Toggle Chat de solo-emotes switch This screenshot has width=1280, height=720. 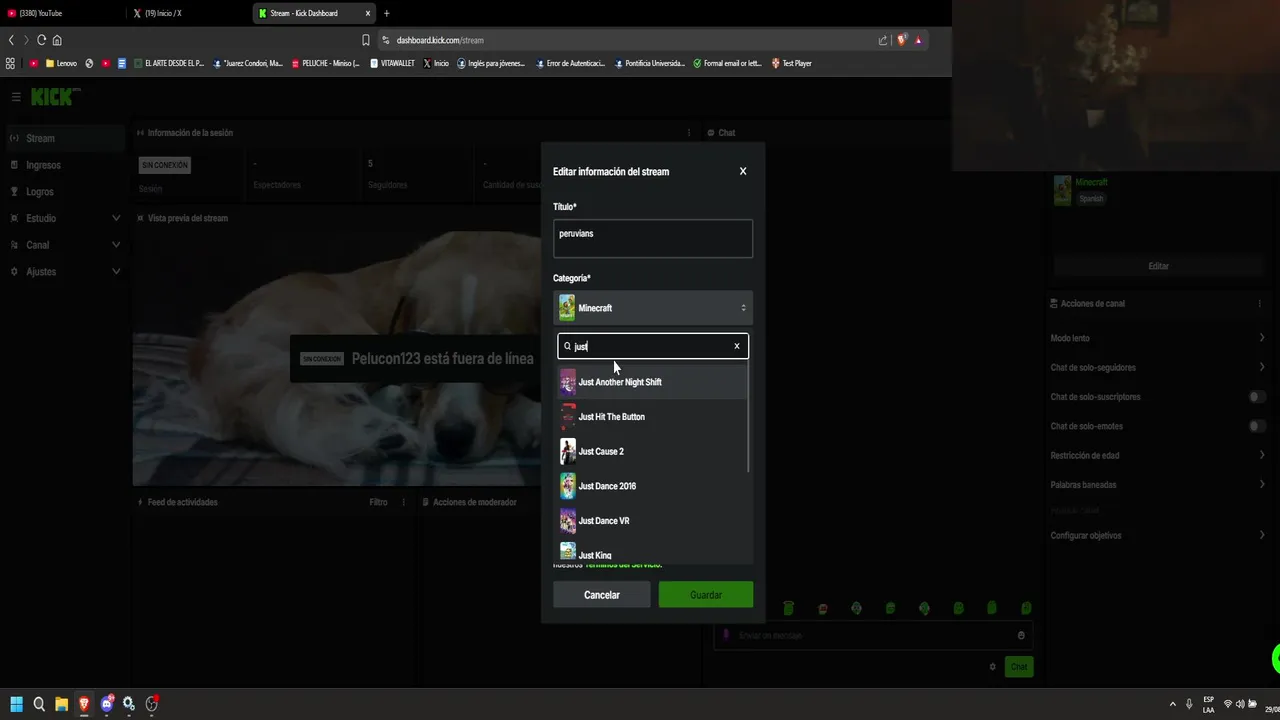pyautogui.click(x=1257, y=426)
